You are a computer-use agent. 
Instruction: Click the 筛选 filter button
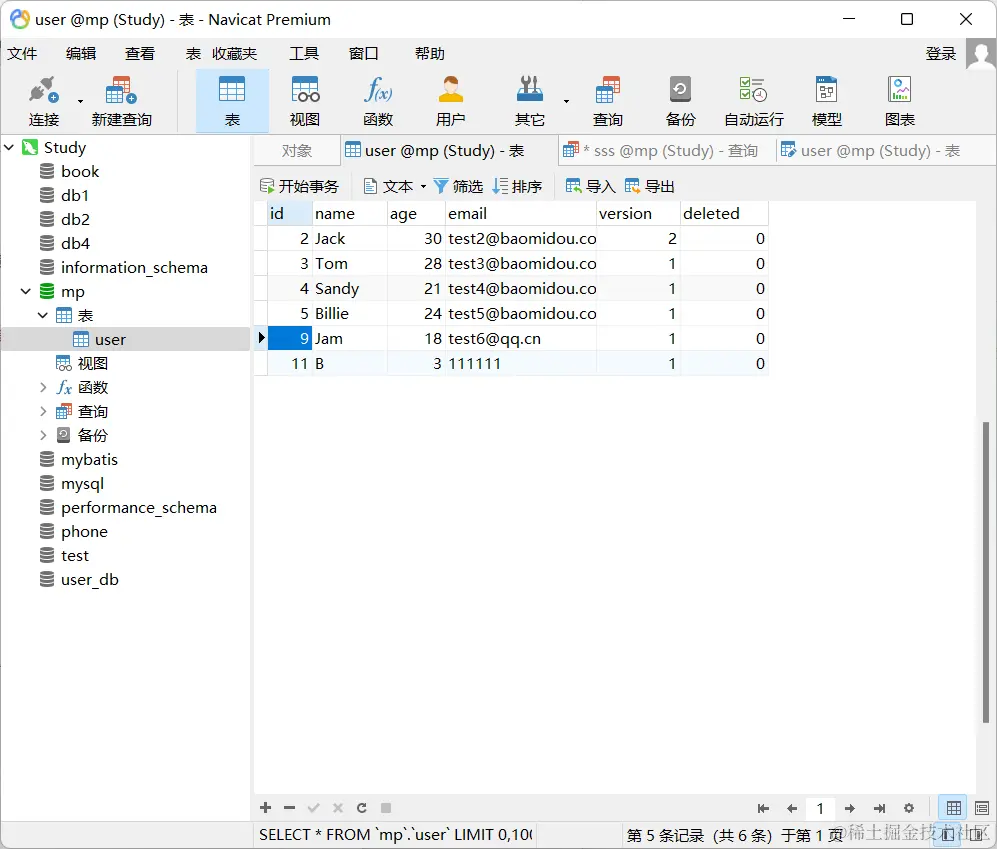click(x=458, y=186)
